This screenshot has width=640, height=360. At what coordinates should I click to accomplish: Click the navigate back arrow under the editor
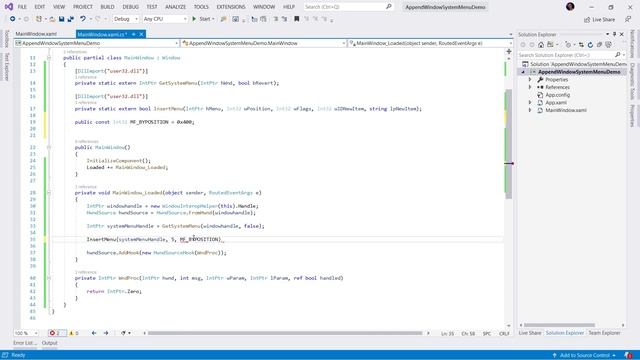94,333
